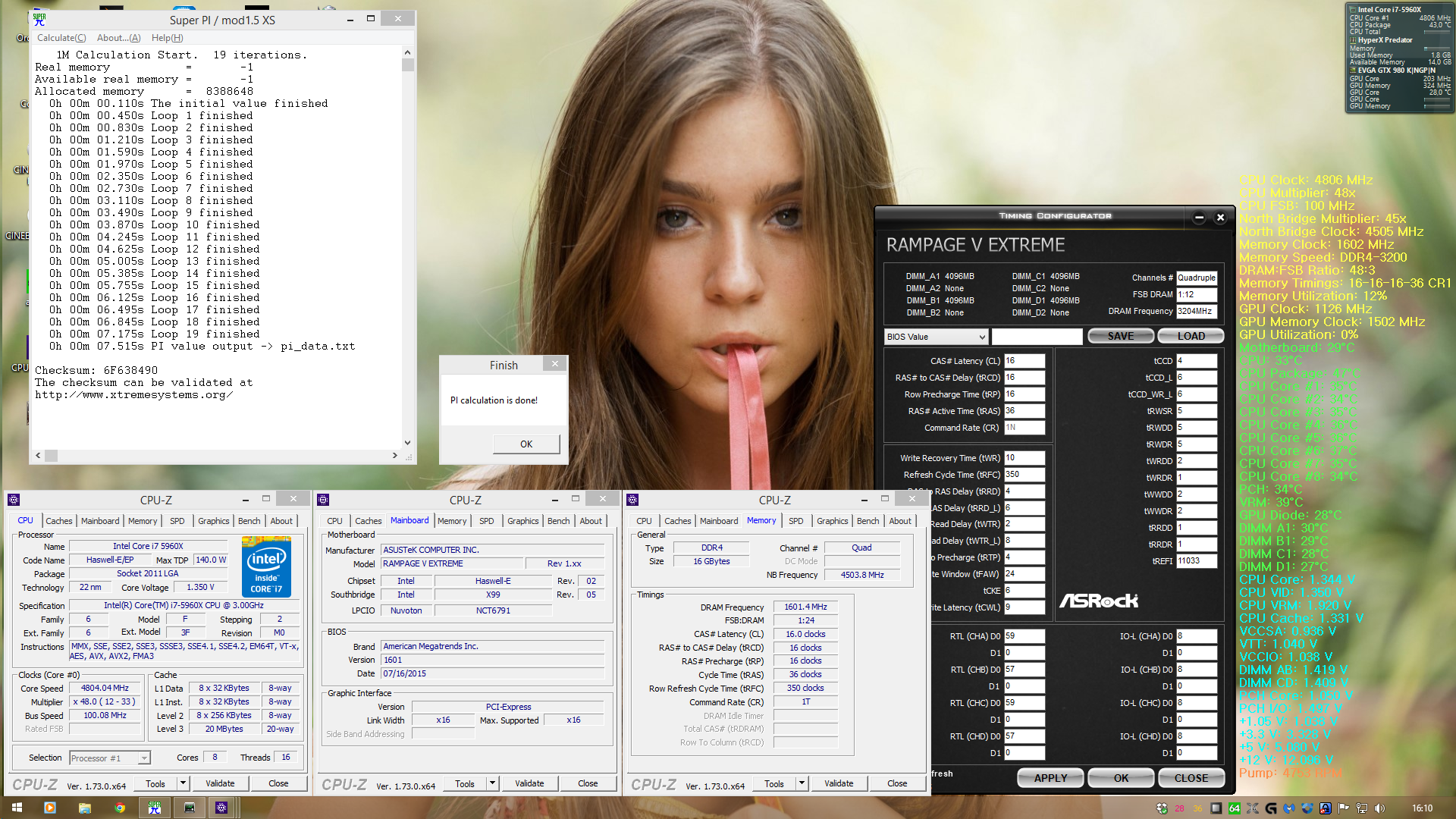Switch to the CPU-Z taskbar icon
1456x819 pixels.
tap(221, 808)
